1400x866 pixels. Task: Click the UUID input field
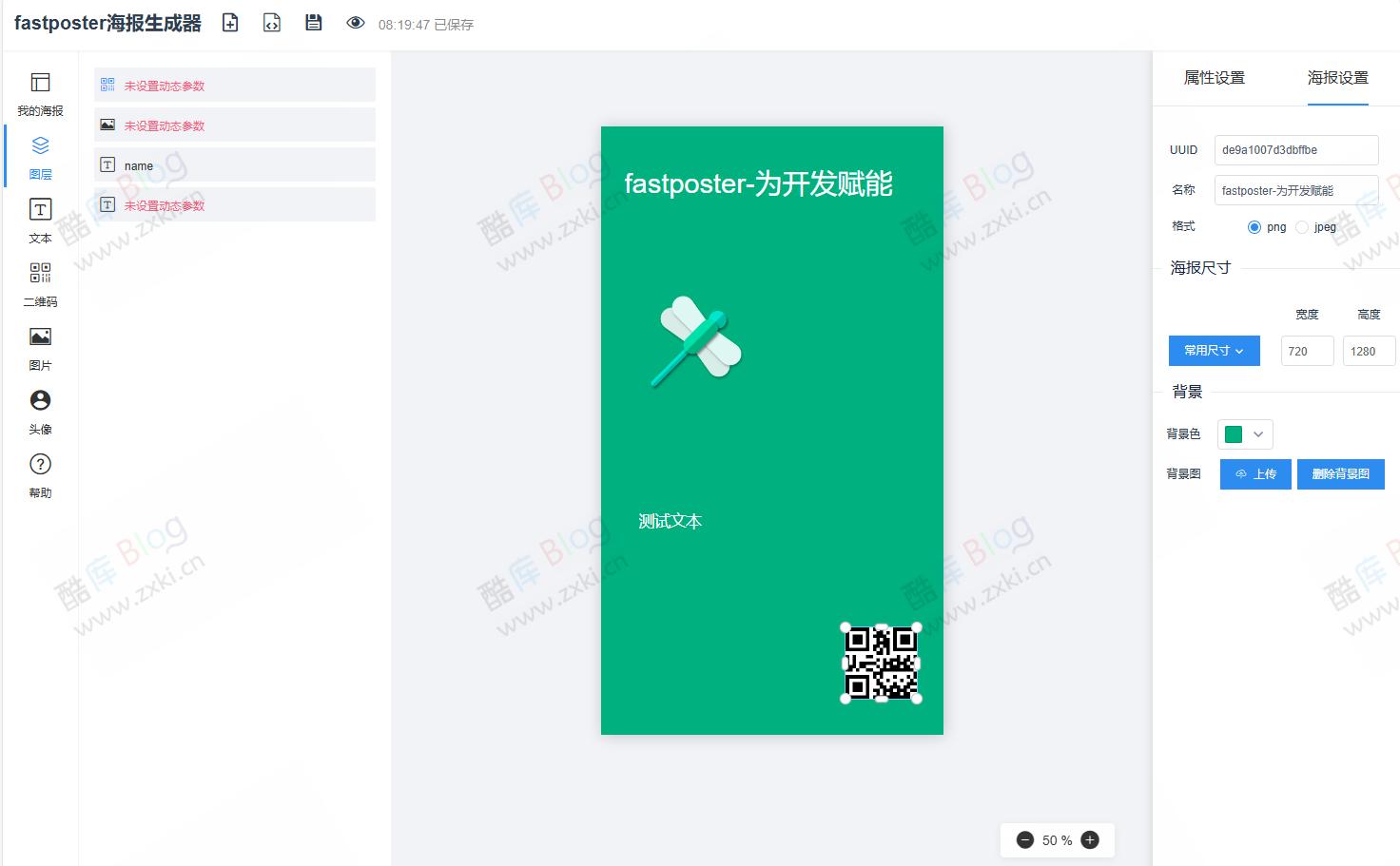click(x=1296, y=150)
